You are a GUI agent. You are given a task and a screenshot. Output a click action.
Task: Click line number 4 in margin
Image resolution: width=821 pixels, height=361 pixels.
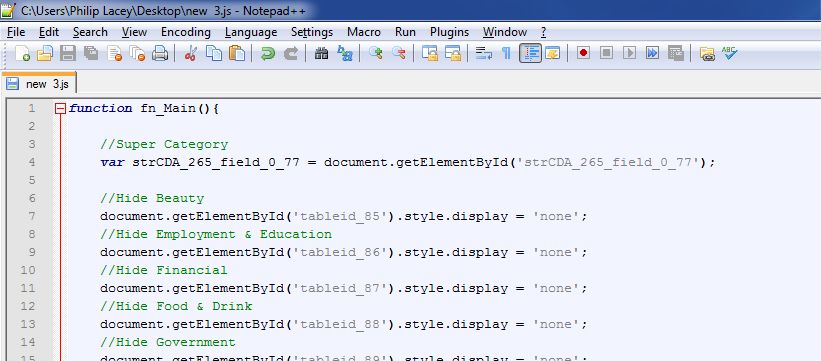[31, 162]
